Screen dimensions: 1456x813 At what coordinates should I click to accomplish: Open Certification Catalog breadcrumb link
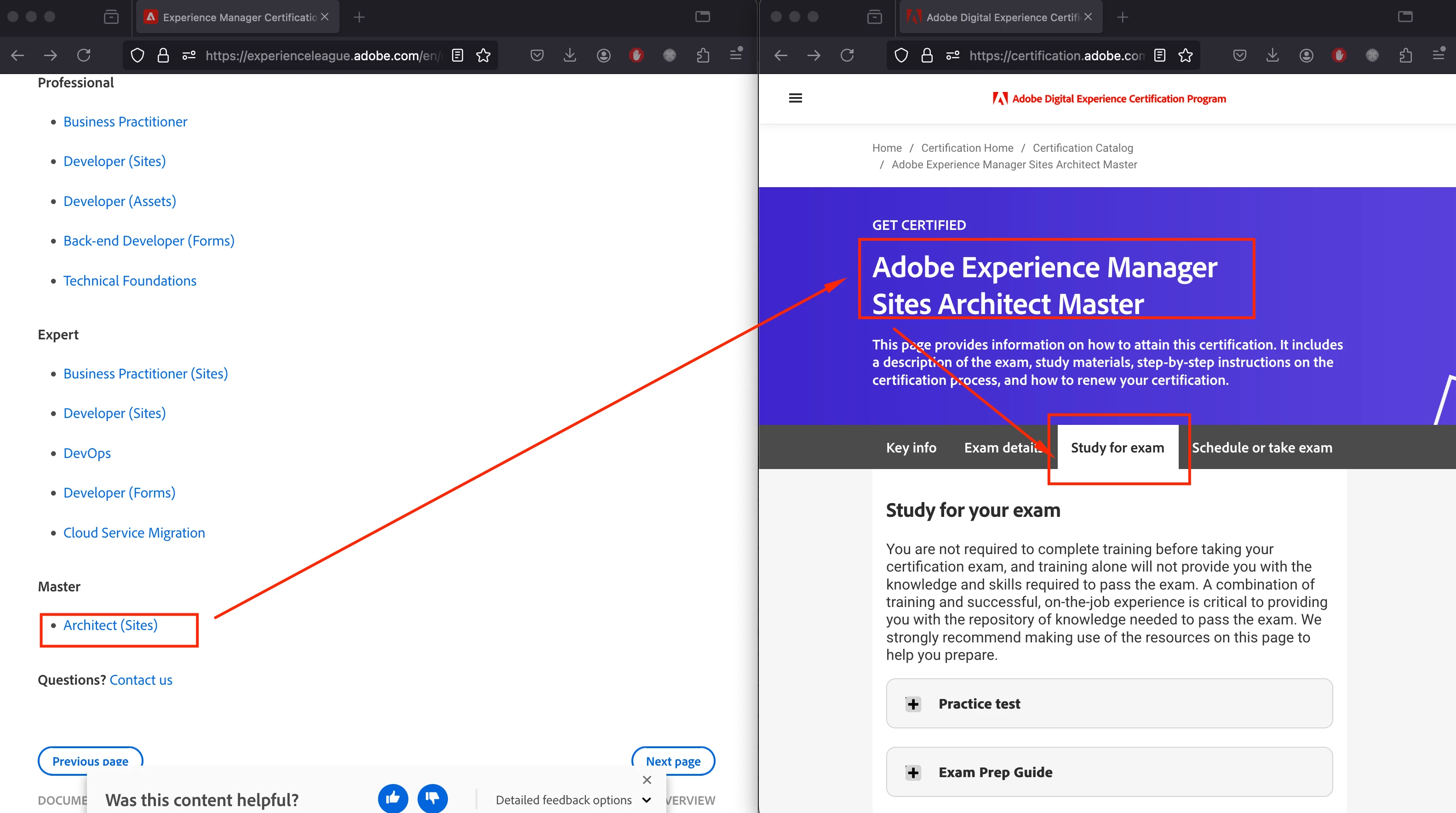pyautogui.click(x=1083, y=148)
